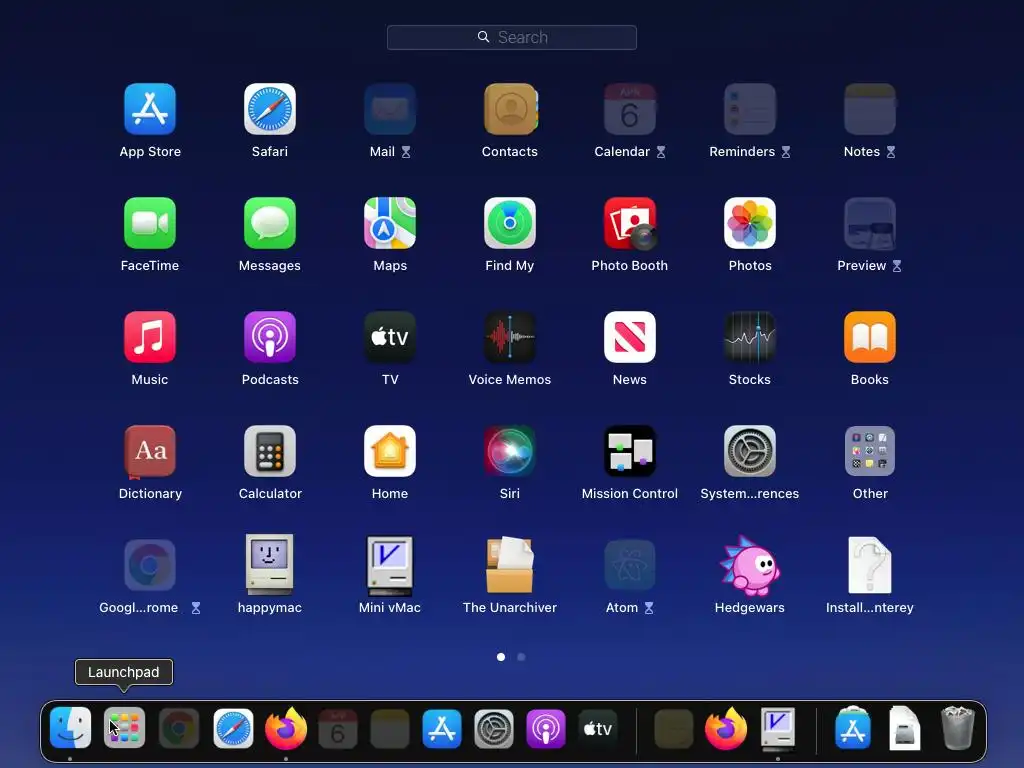Viewport: 1024px width, 768px height.
Task: Open Firefox beside Mini vMac in dock
Action: coord(726,728)
